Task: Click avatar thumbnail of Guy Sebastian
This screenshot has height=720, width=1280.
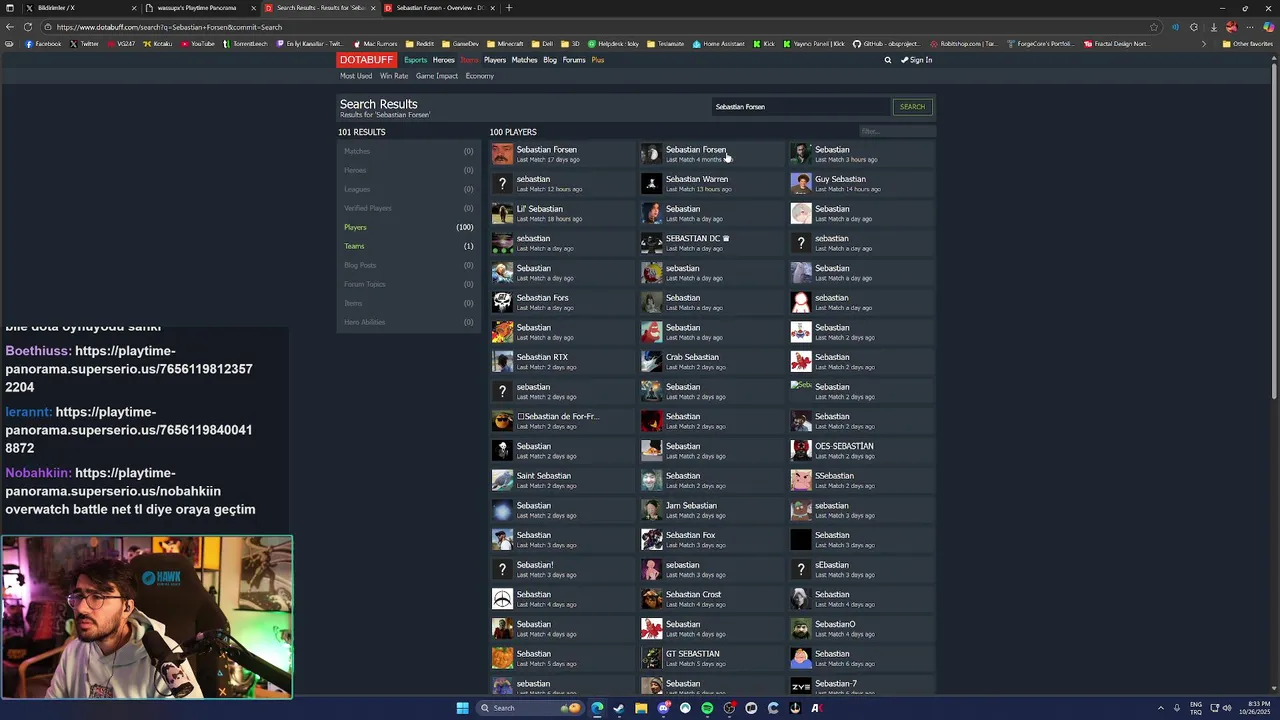Action: 801,183
